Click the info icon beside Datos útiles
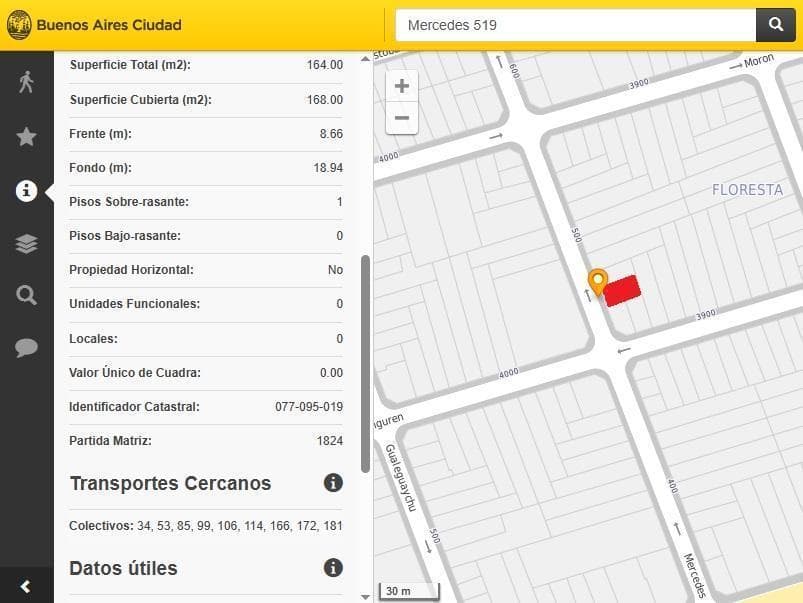This screenshot has height=603, width=803. click(333, 568)
